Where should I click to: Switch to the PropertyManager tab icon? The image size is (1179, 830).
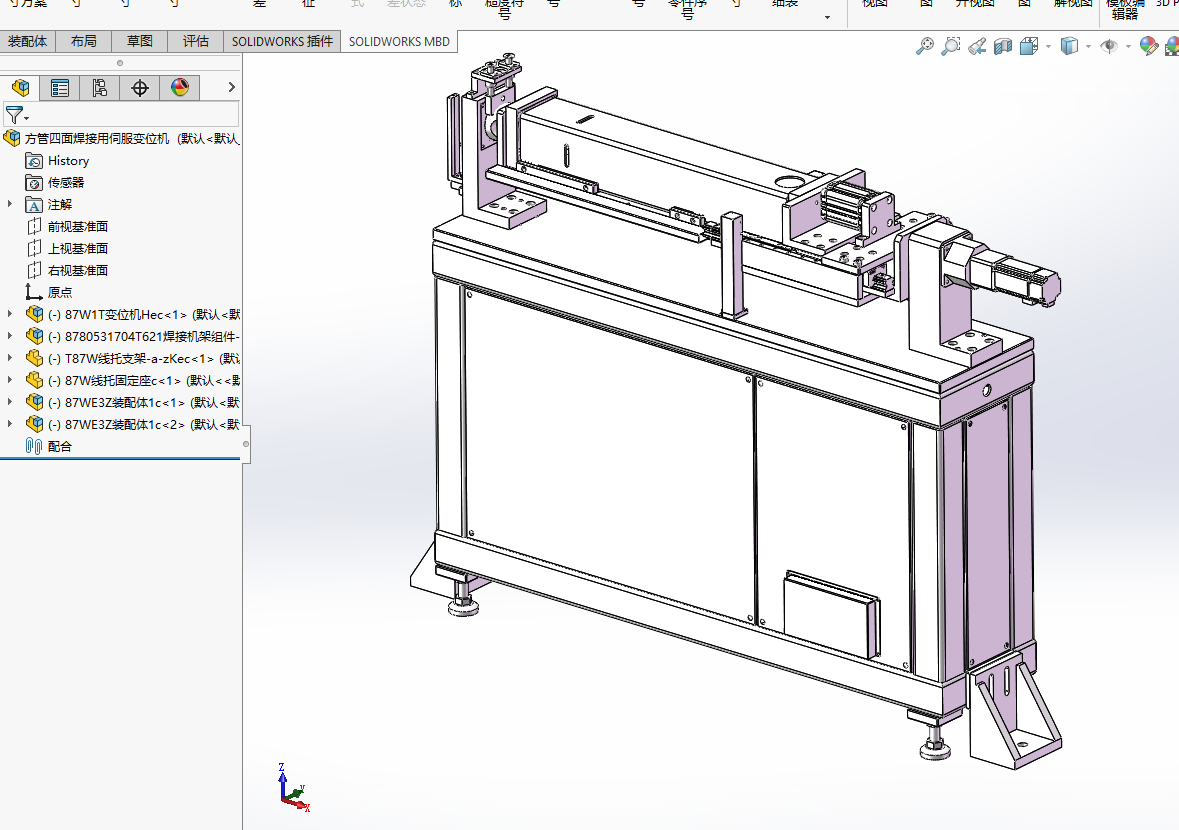click(60, 88)
